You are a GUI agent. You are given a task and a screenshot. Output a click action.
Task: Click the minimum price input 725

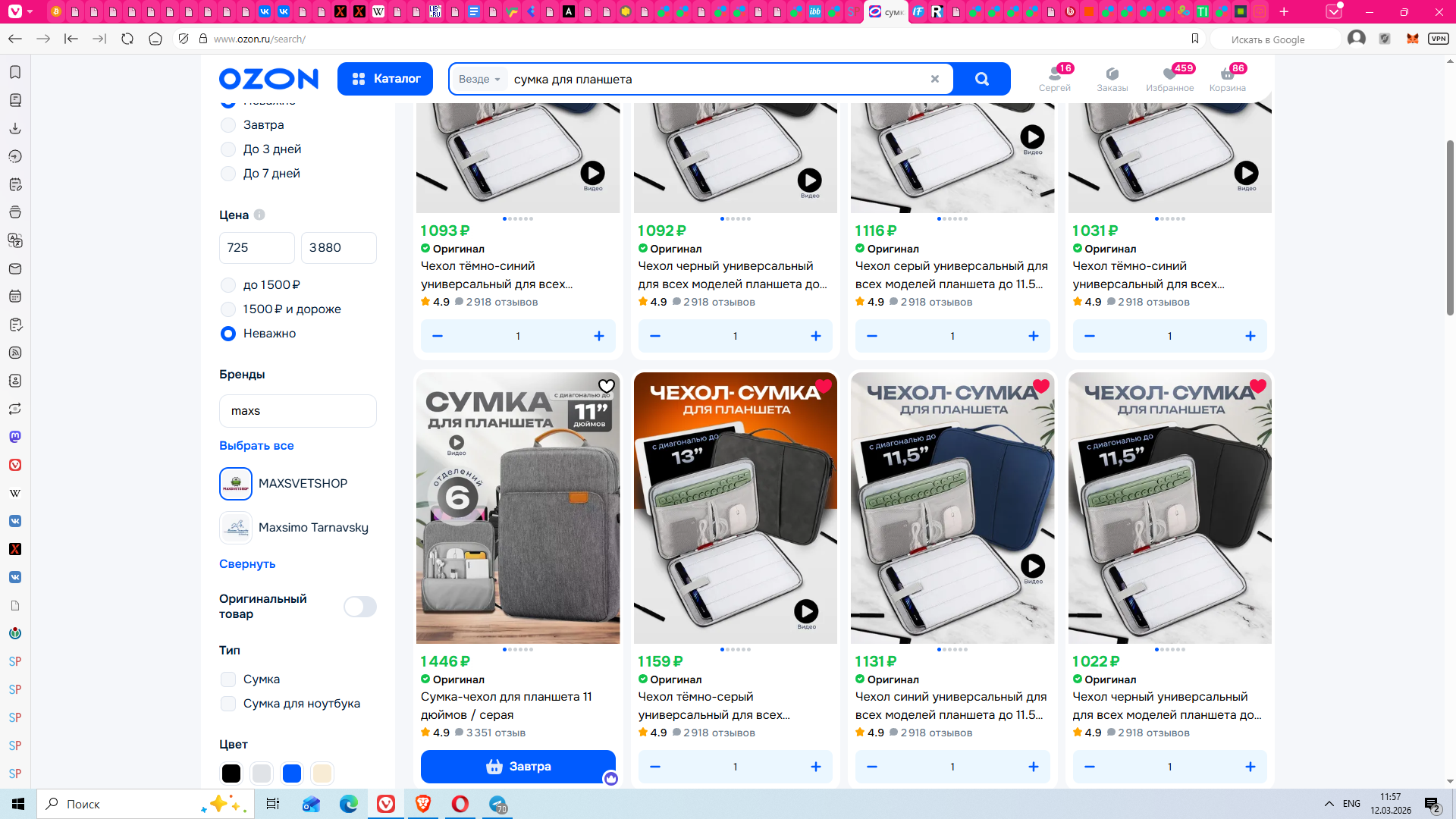(x=256, y=248)
